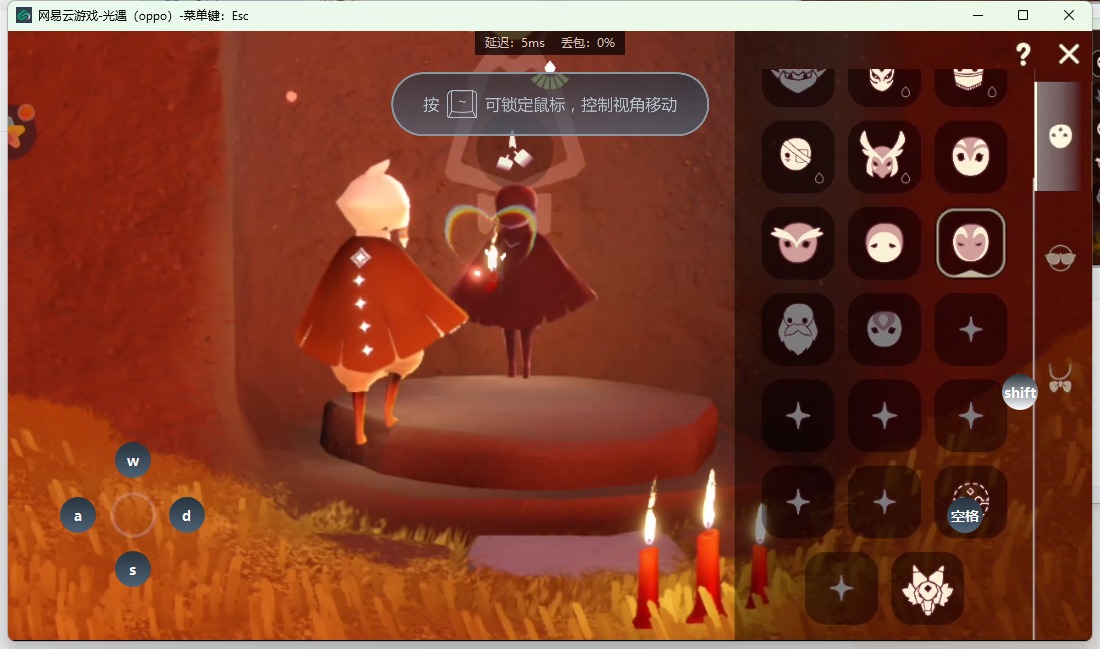Click the 空格 virtual key
Viewport: 1100px width, 649px height.
click(x=965, y=516)
